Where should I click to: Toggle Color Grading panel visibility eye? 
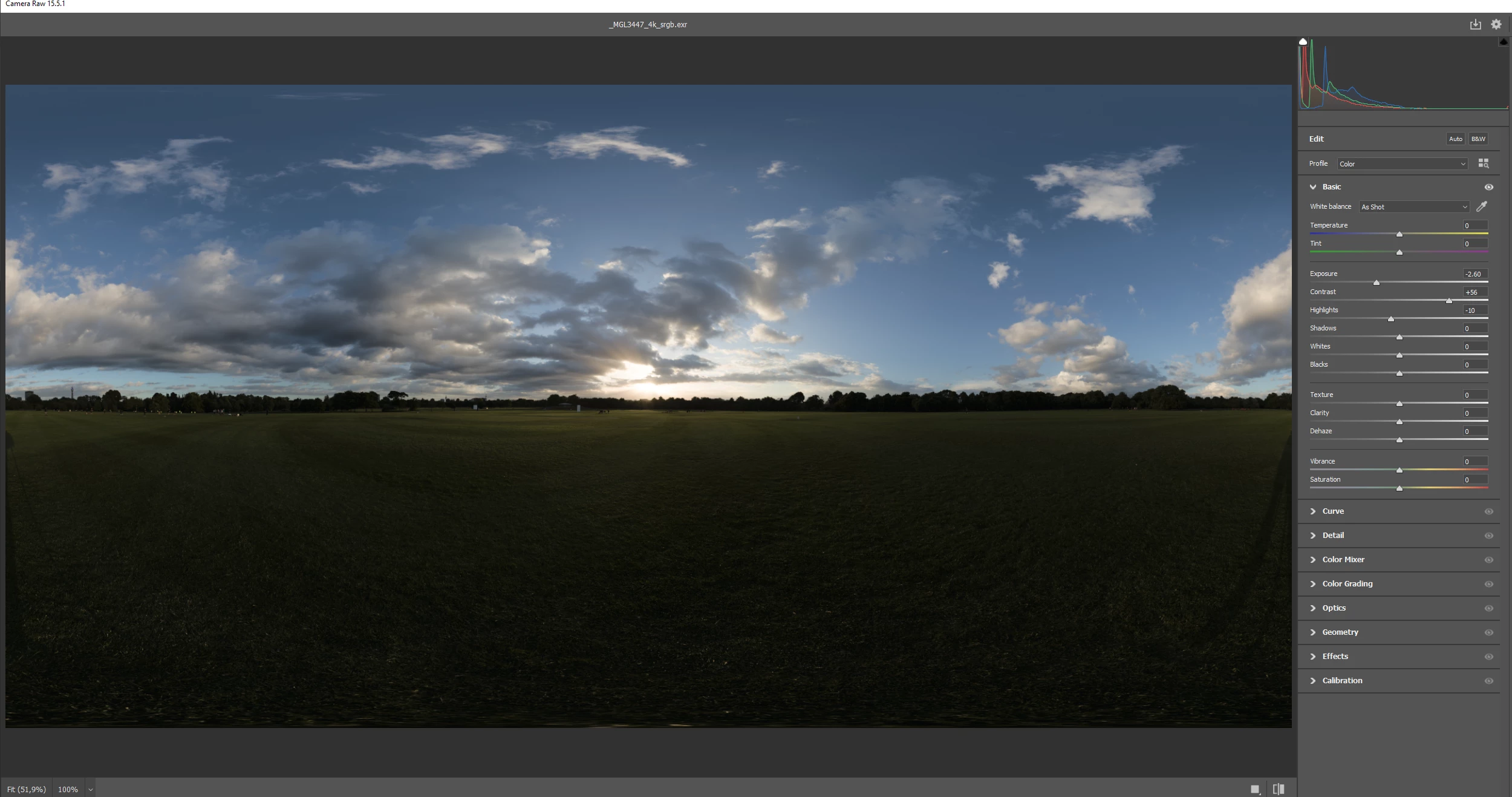(1488, 584)
